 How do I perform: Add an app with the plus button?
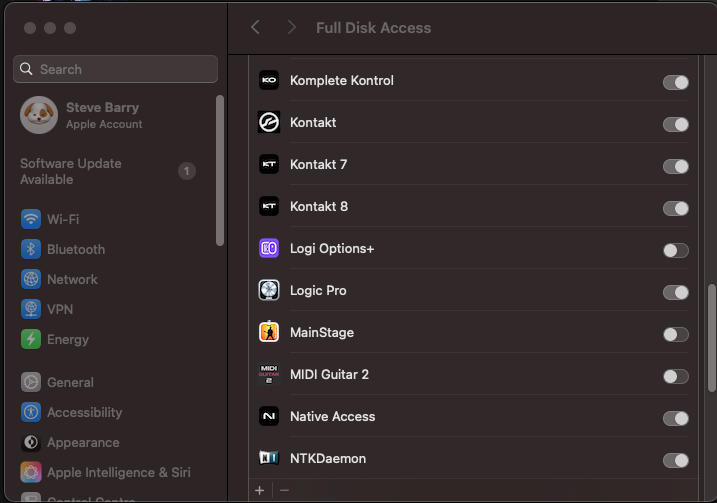point(260,490)
